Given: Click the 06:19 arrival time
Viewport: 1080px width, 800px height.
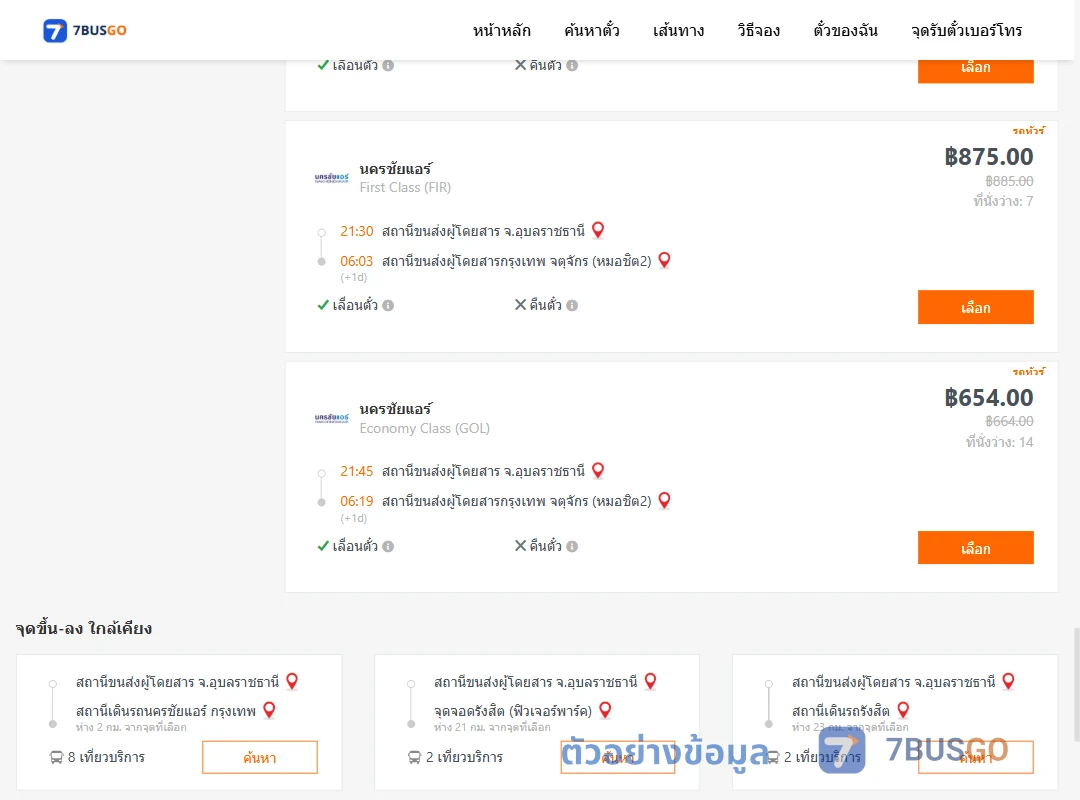Looking at the screenshot, I should [x=356, y=502].
